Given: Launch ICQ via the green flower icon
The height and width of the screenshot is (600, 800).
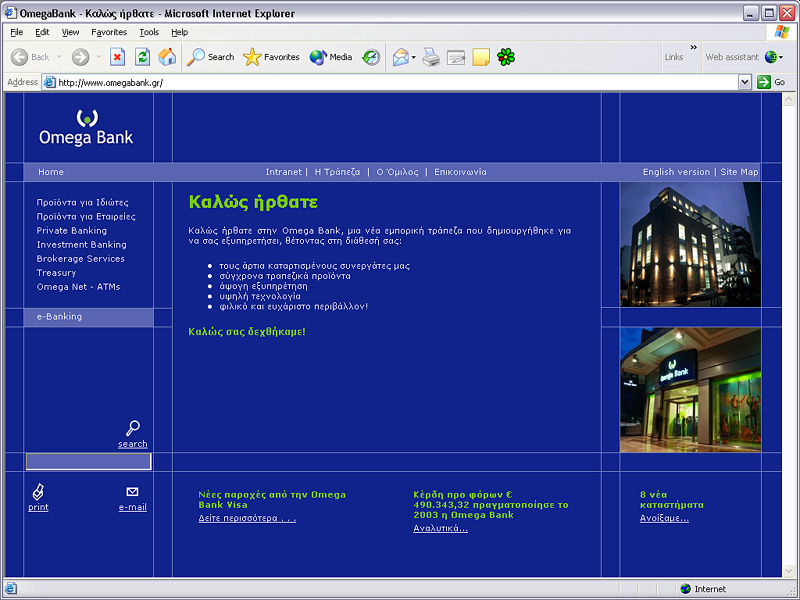Looking at the screenshot, I should pyautogui.click(x=506, y=57).
